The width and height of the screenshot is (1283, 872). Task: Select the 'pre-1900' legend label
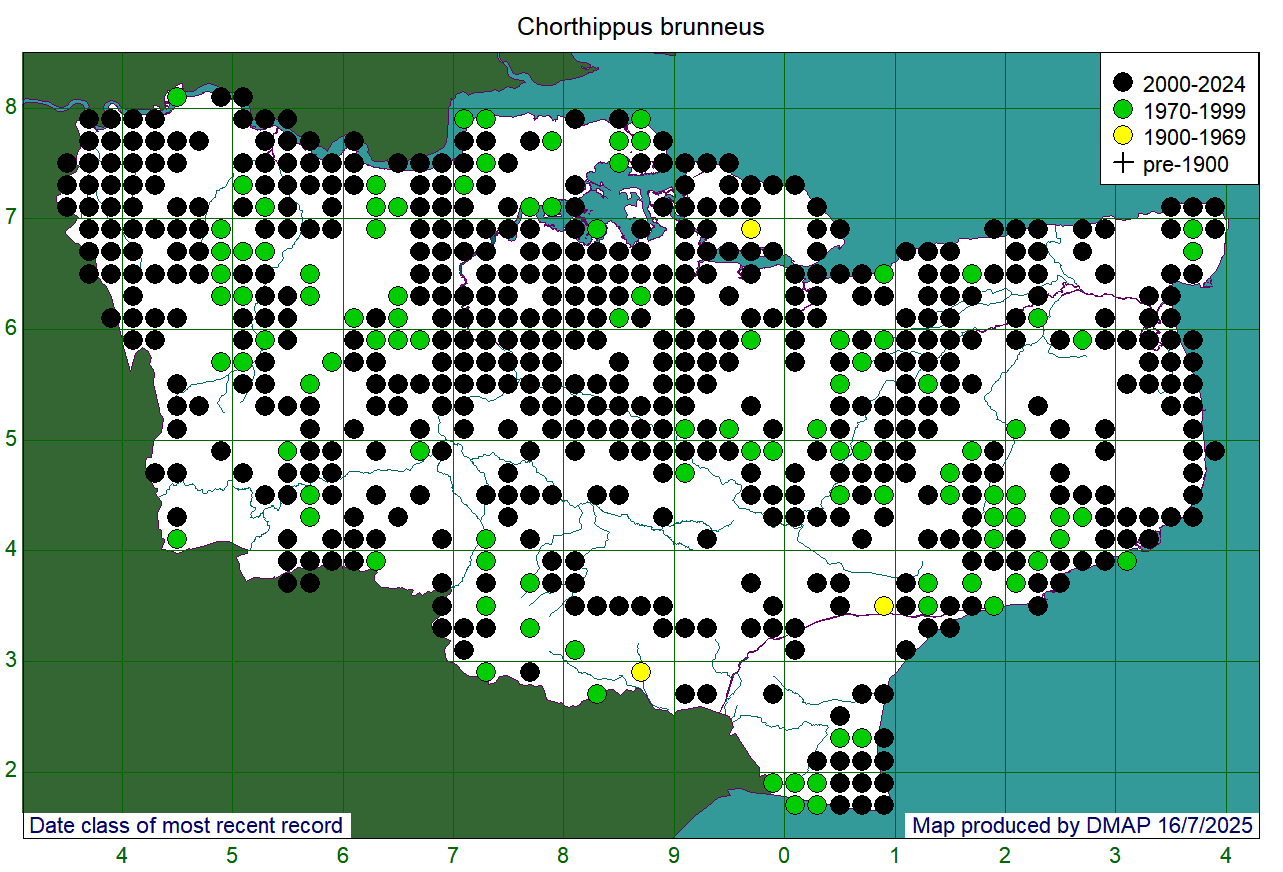pos(1186,165)
